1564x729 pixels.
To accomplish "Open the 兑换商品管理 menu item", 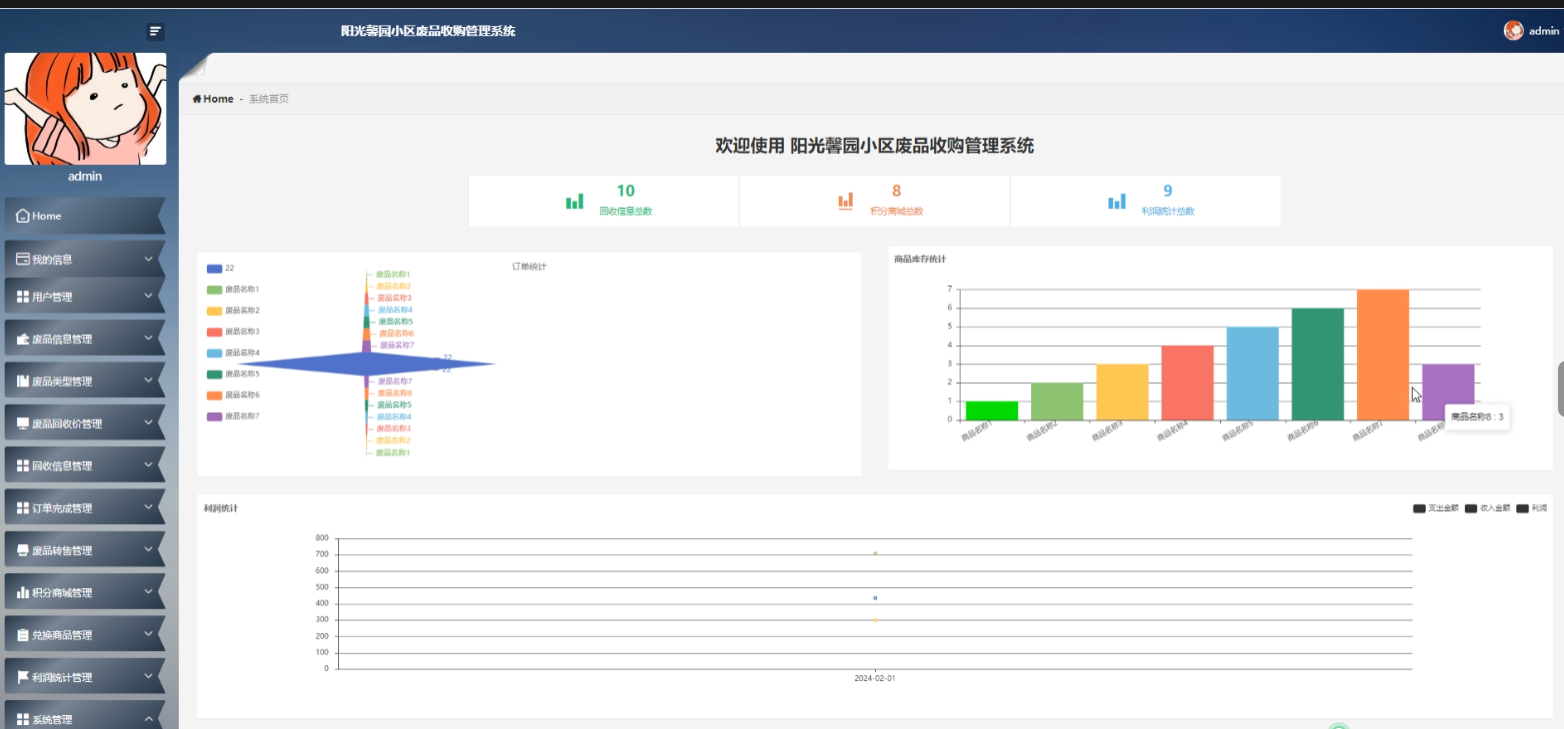I will (x=84, y=635).
